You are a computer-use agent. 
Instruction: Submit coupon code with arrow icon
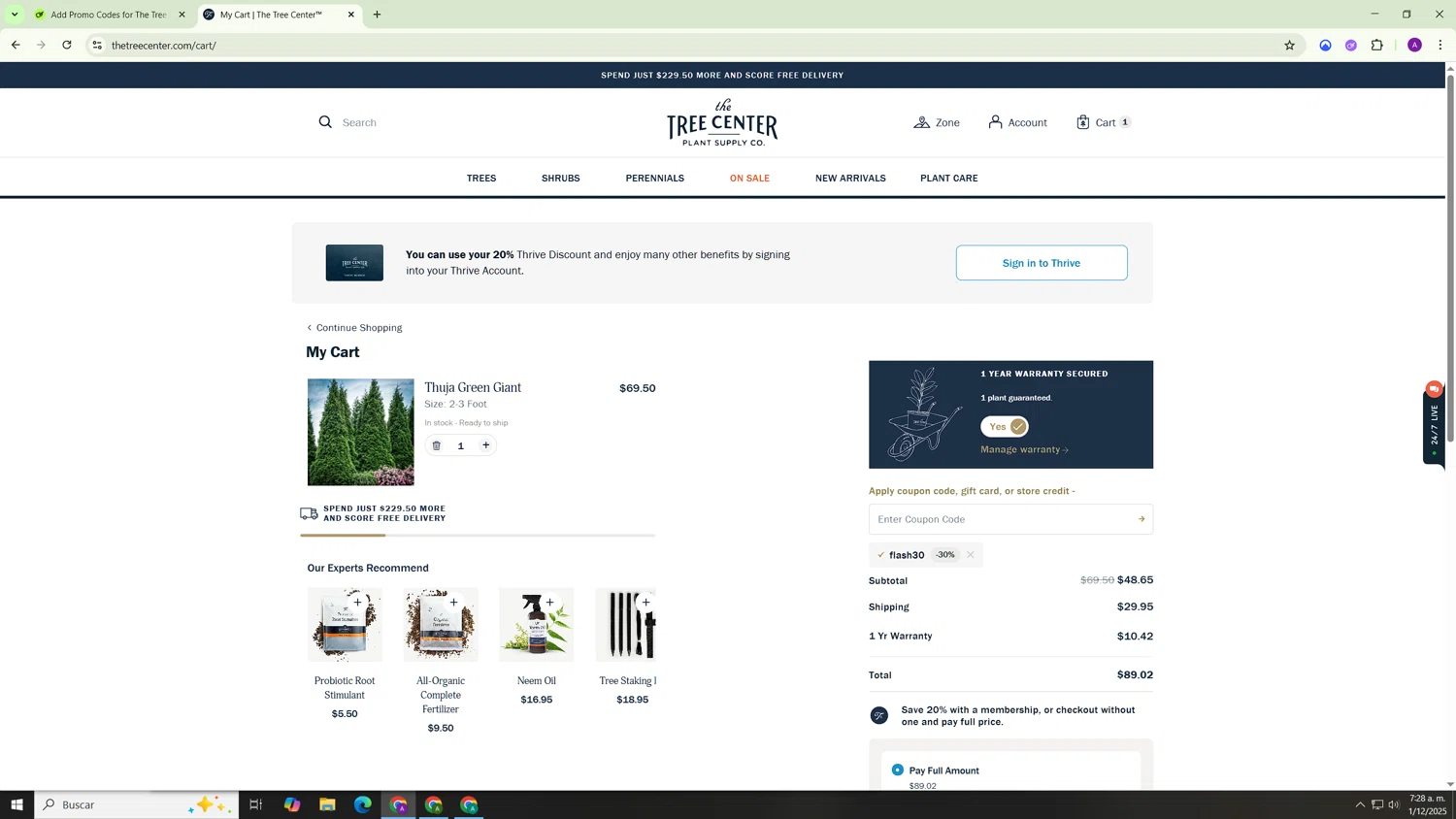tap(1142, 519)
